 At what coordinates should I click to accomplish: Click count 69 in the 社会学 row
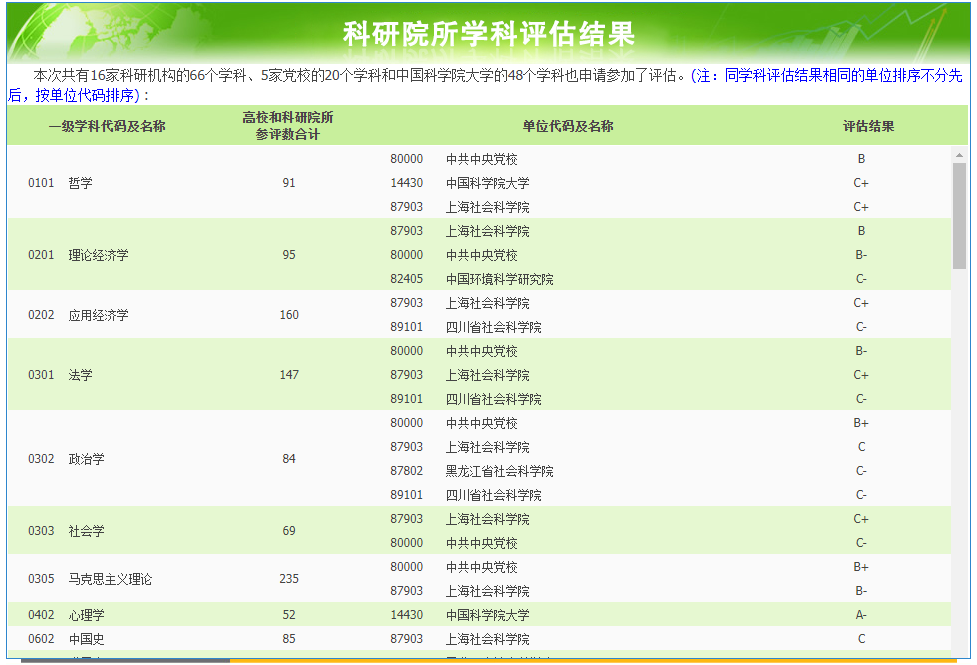point(288,531)
